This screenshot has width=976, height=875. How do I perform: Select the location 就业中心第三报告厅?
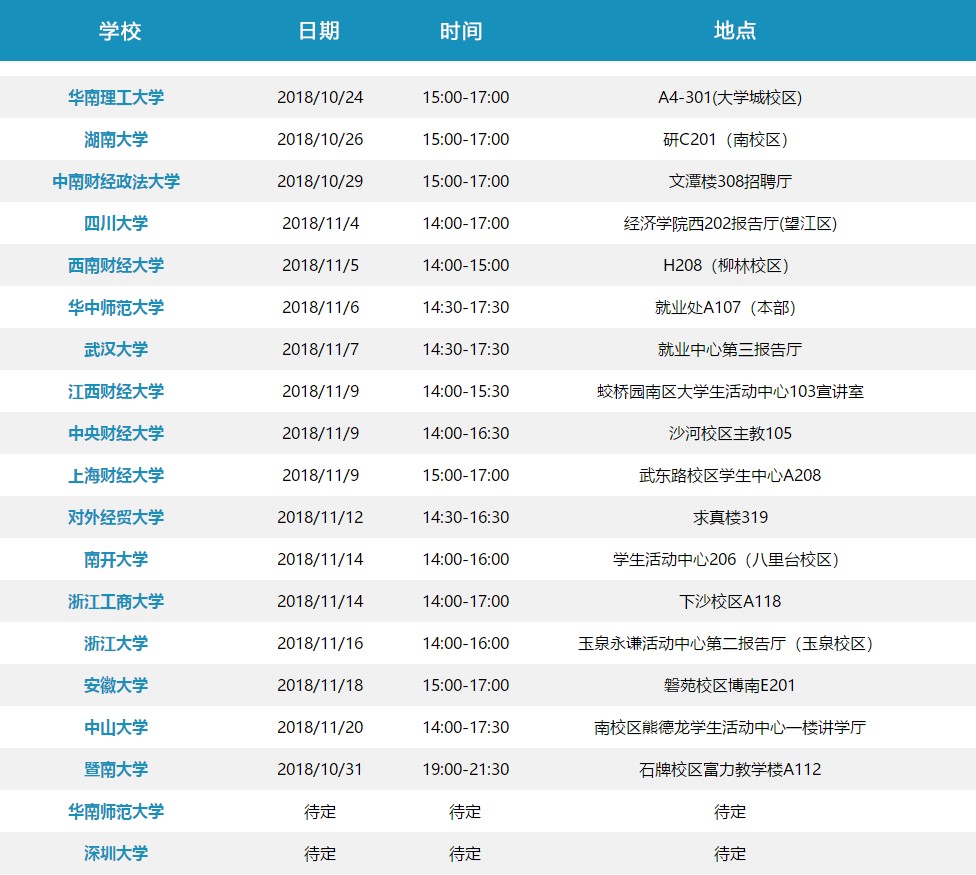point(730,350)
